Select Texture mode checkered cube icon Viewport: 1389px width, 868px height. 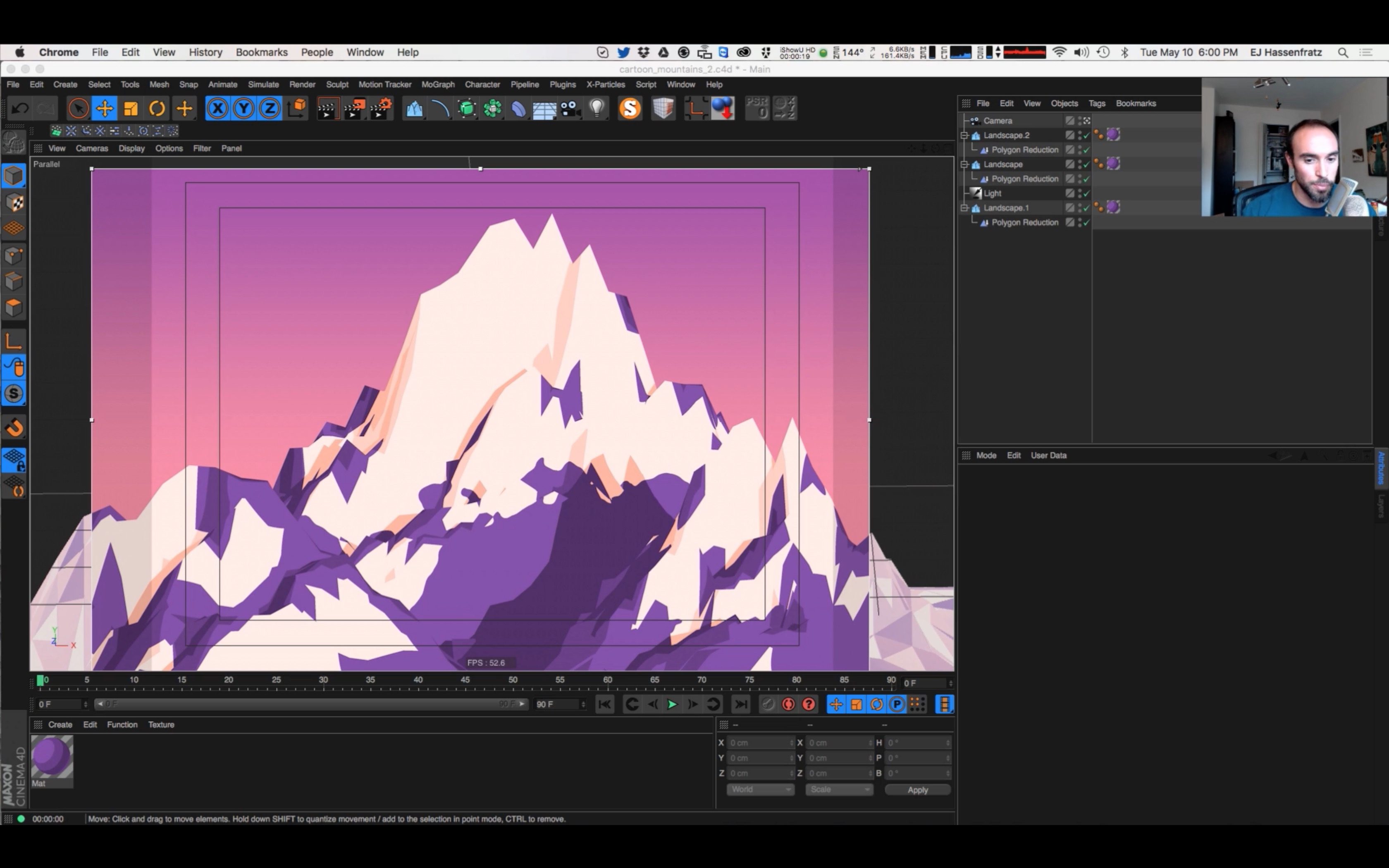pos(14,202)
